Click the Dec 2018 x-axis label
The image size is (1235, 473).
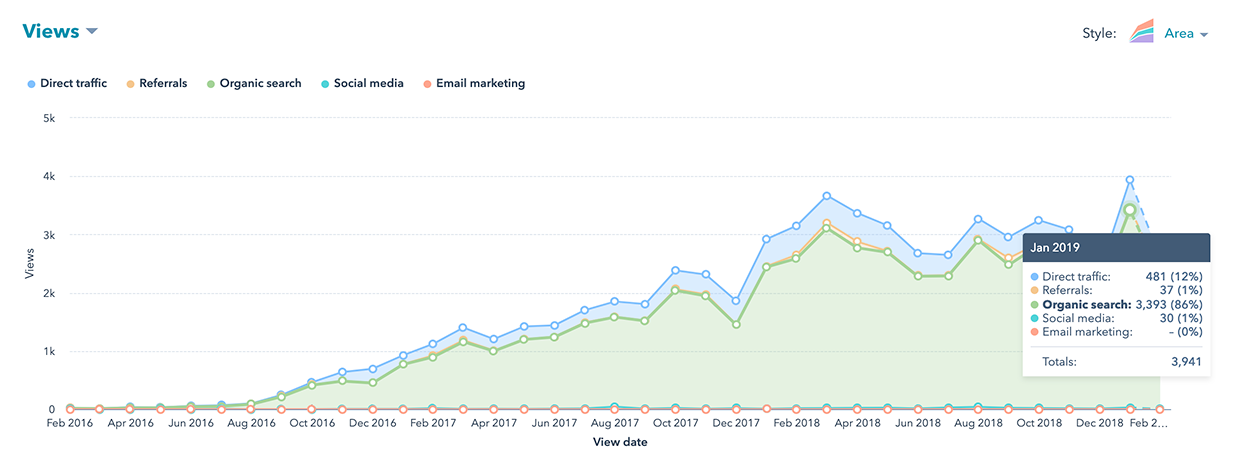[x=1099, y=424]
